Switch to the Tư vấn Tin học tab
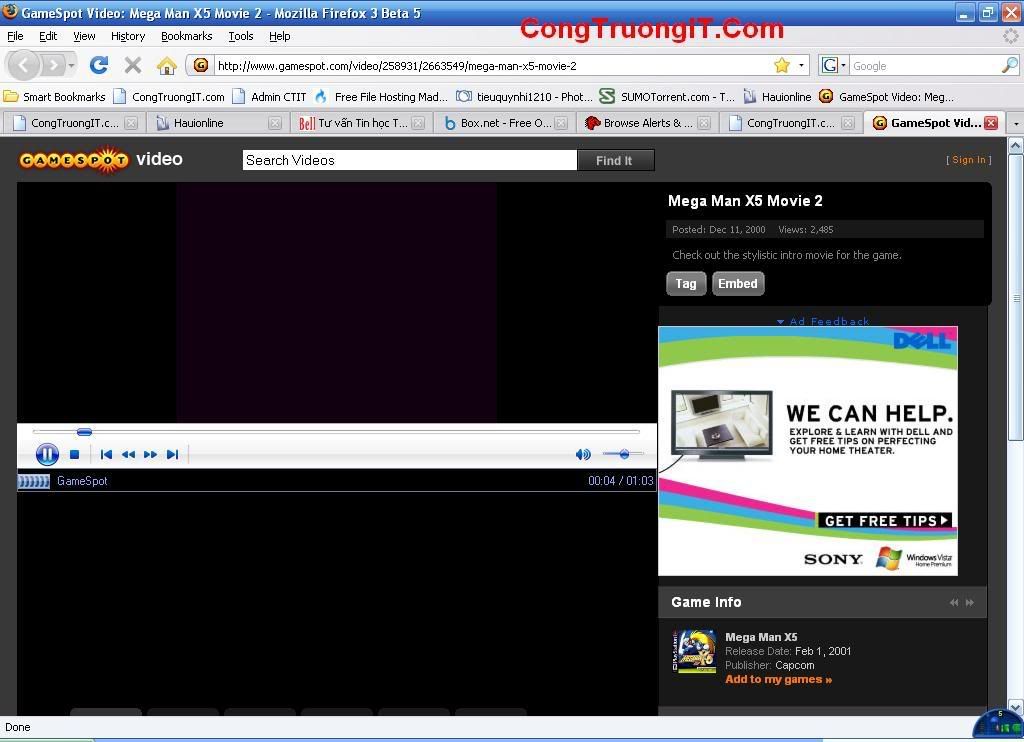This screenshot has width=1024, height=742. 361,123
